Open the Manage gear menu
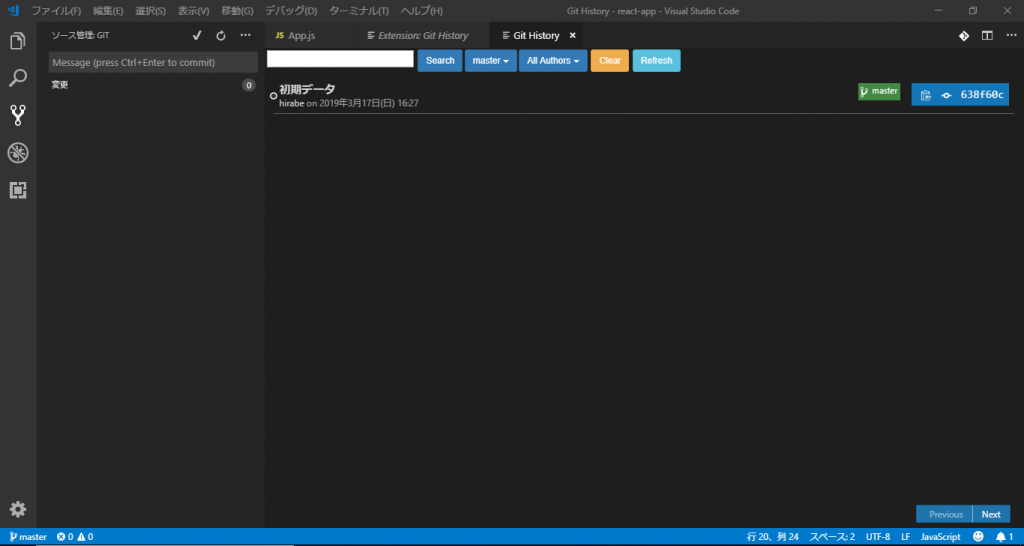The image size is (1024, 546). tap(18, 509)
